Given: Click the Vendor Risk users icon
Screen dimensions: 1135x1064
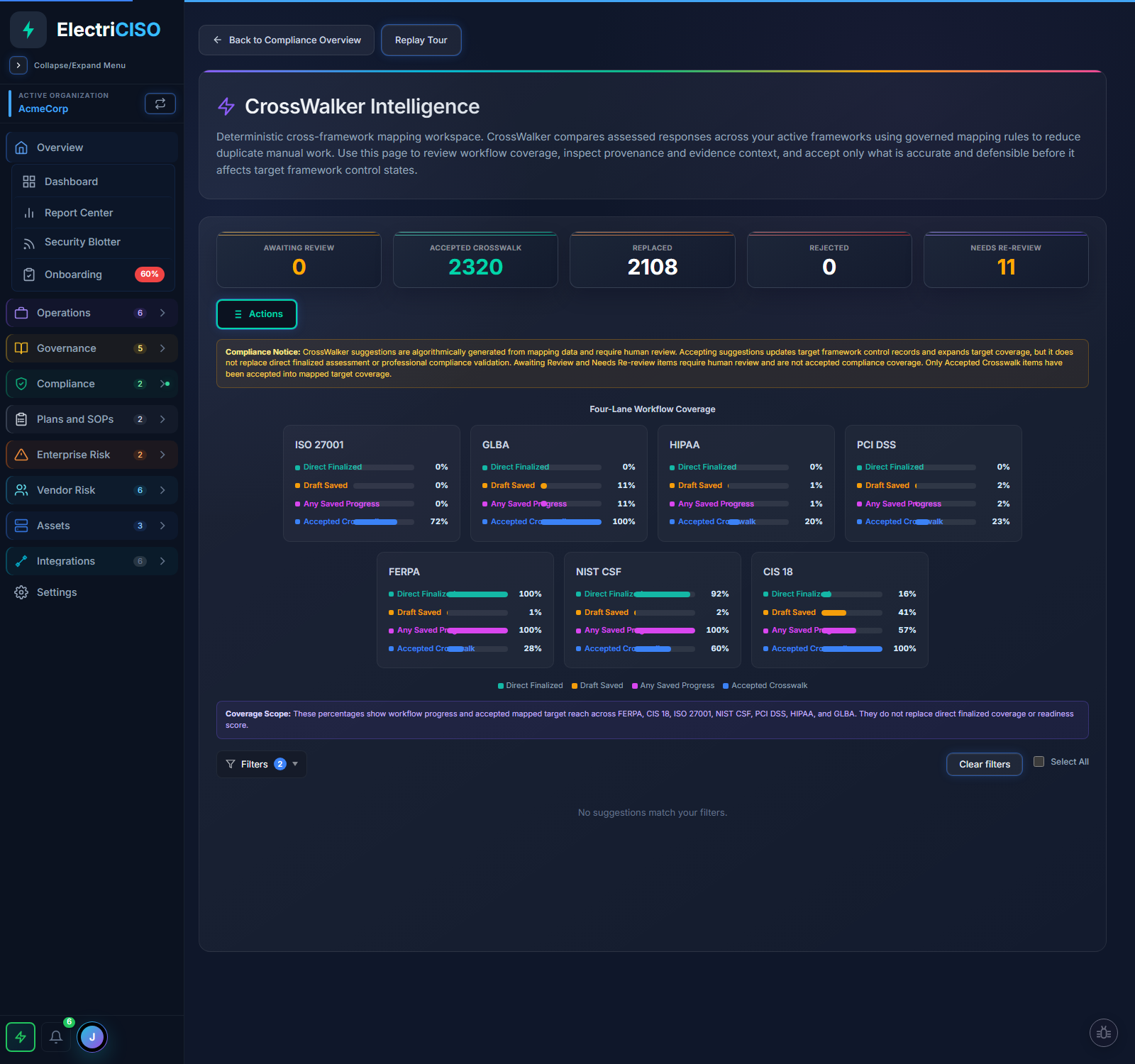Looking at the screenshot, I should tap(21, 490).
